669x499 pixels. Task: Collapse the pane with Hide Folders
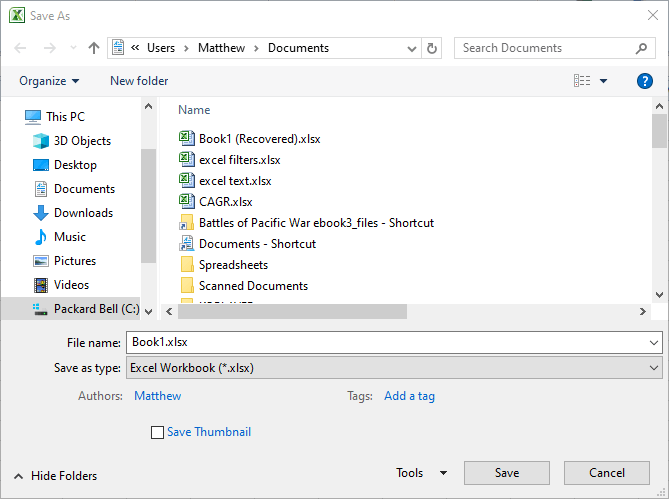[x=55, y=476]
